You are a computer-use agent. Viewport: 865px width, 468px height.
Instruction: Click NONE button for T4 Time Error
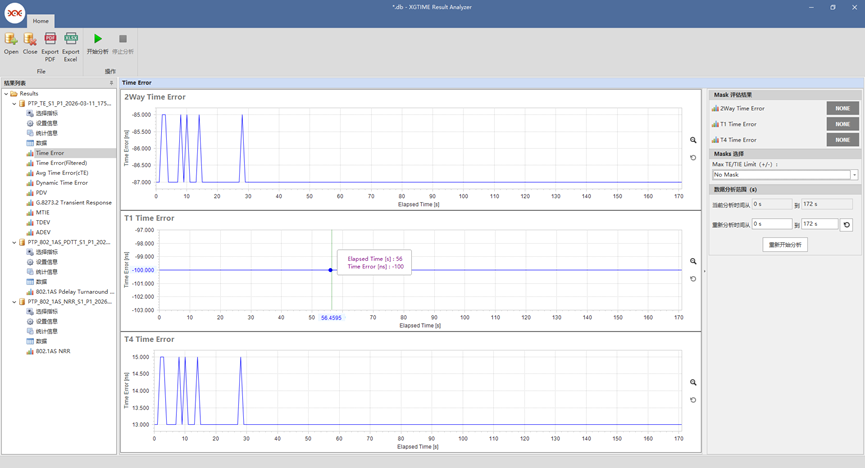coord(842,140)
